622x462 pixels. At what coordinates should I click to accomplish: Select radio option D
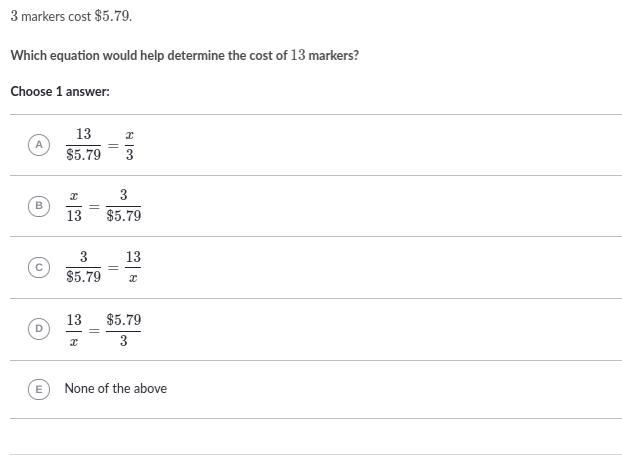click(x=39, y=329)
